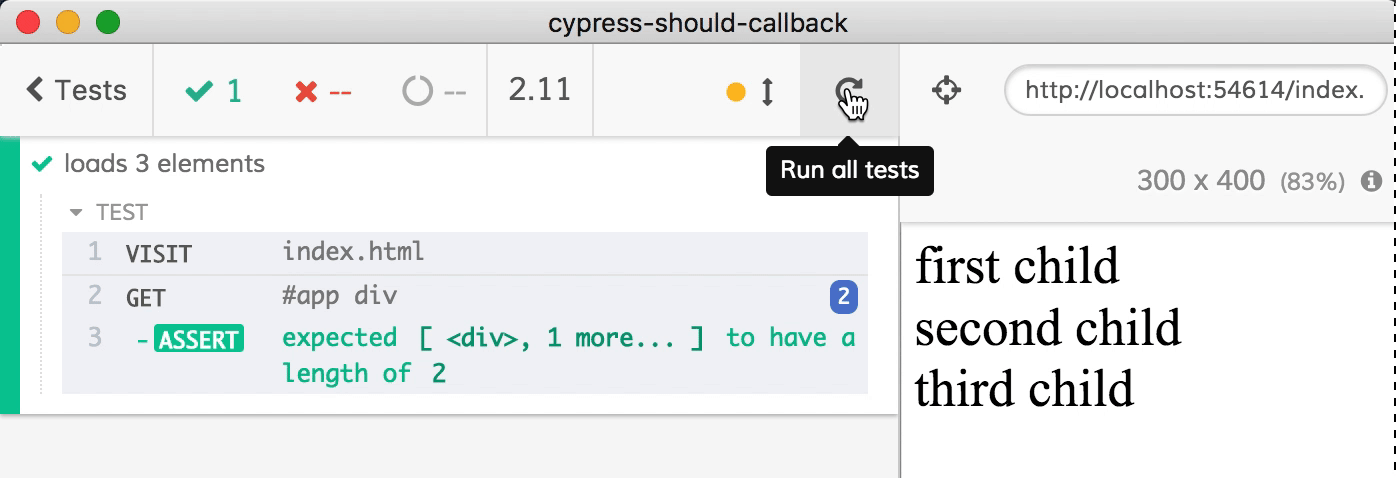Select the GET #app div command
This screenshot has width=1396, height=478.
point(465,296)
